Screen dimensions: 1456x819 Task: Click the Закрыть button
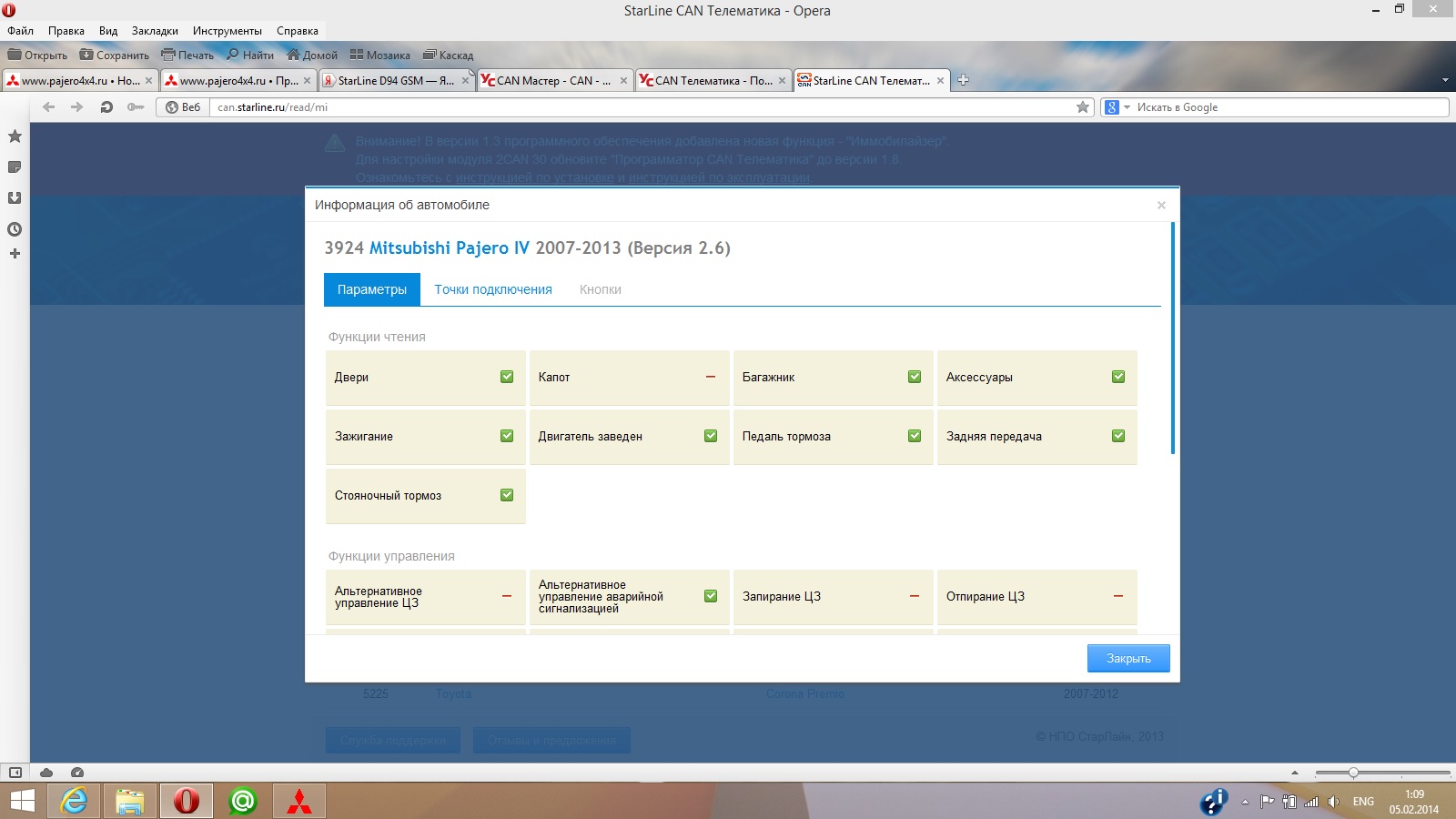pyautogui.click(x=1128, y=658)
